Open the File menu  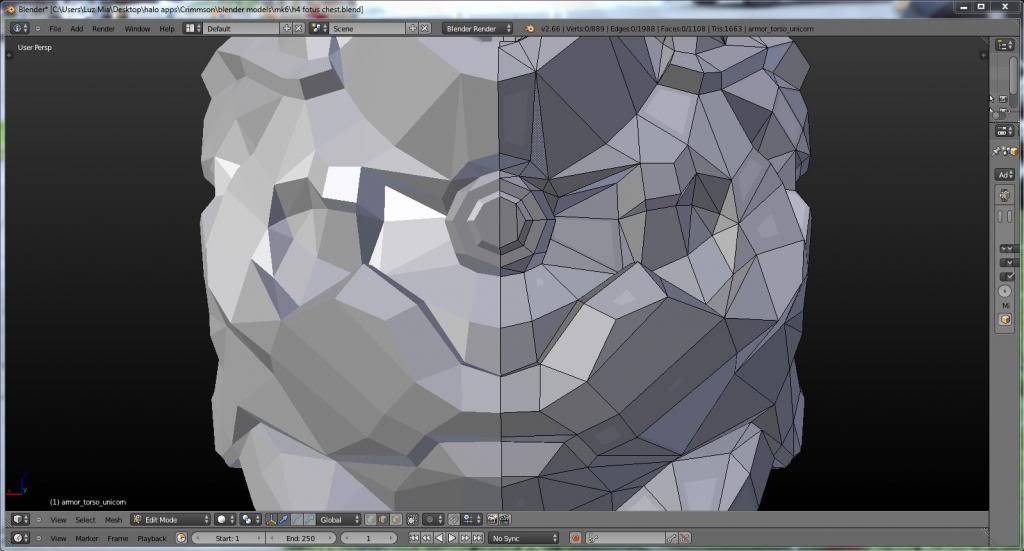(56, 29)
